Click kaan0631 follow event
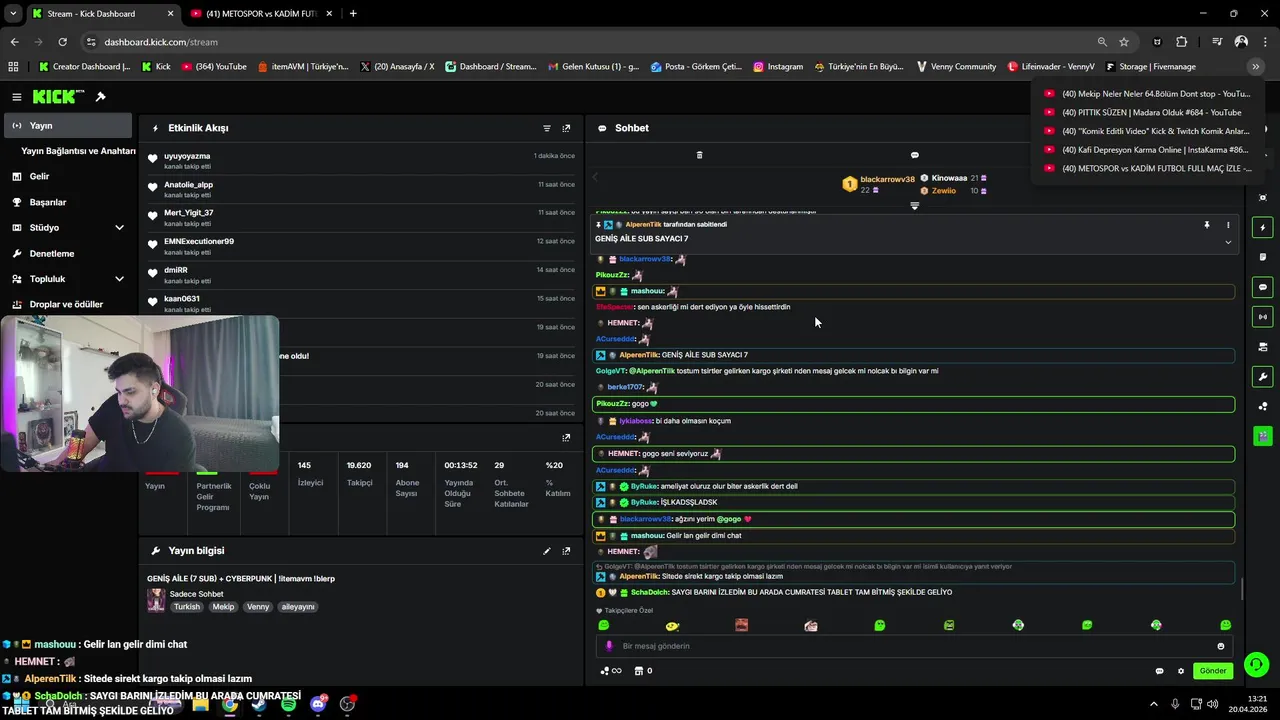This screenshot has width=1280, height=720. (361, 303)
